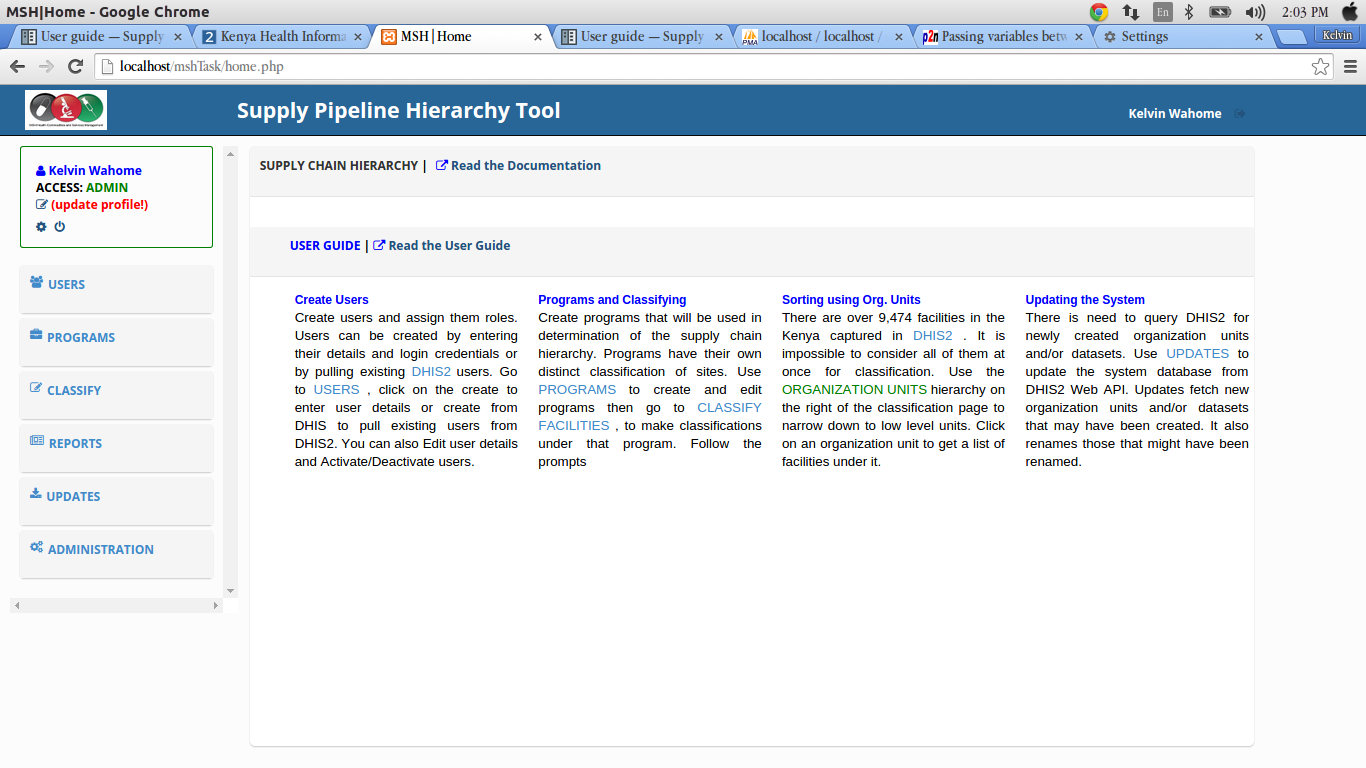Click the PROGRAMS link in guide text
The width and height of the screenshot is (1366, 768).
[577, 390]
